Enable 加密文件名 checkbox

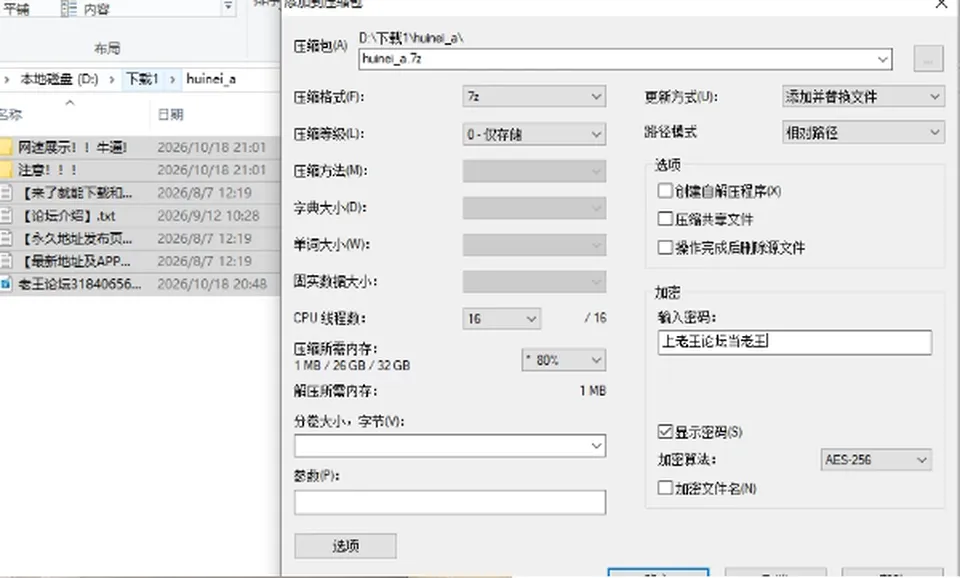tap(665, 488)
